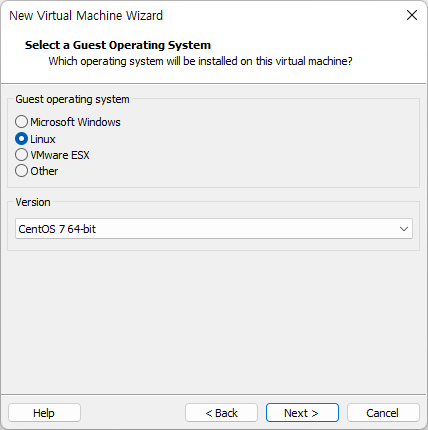The height and width of the screenshot is (430, 428).
Task: Close the wizard with the X button
Action: 412,15
